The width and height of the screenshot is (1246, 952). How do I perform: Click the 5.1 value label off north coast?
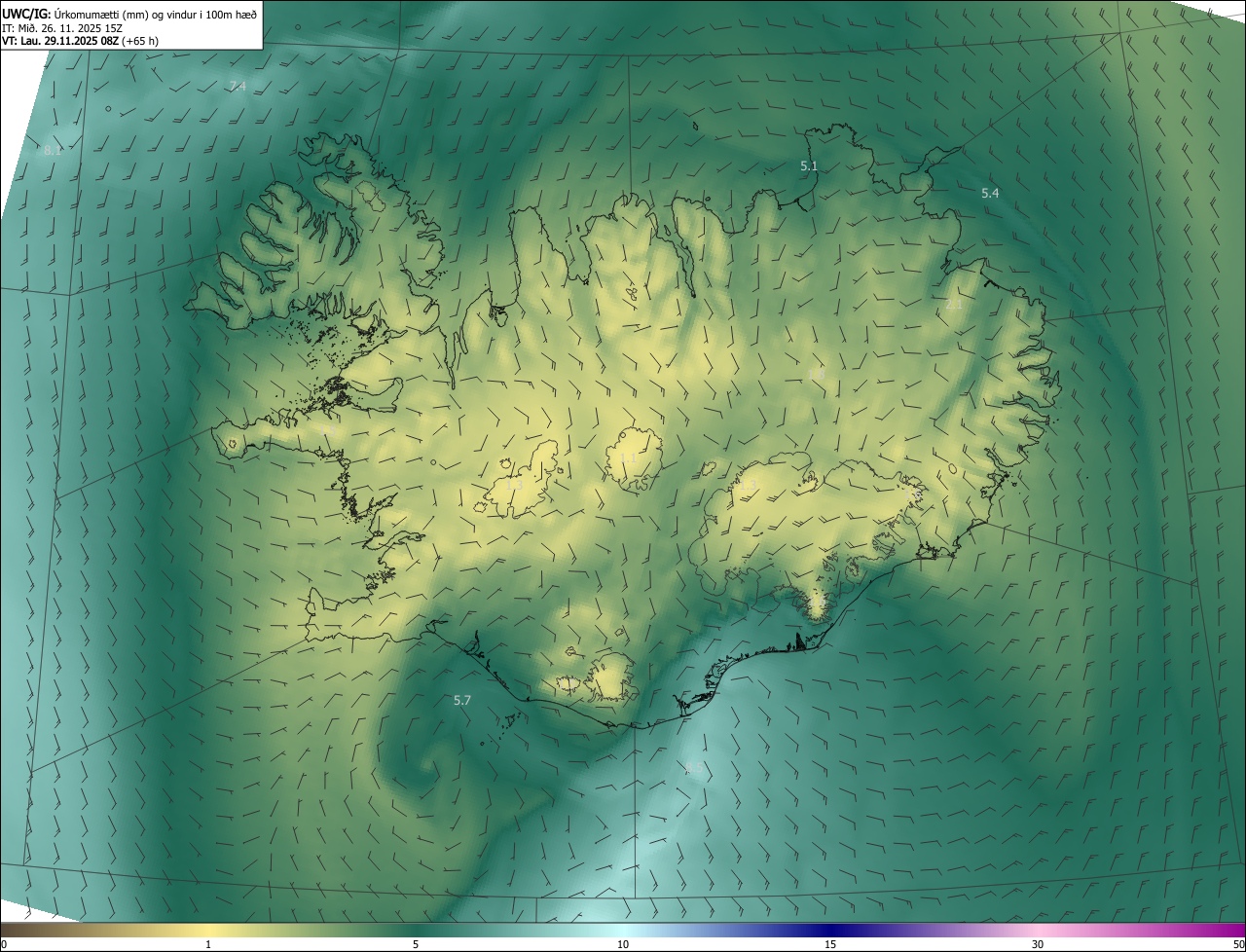point(809,166)
